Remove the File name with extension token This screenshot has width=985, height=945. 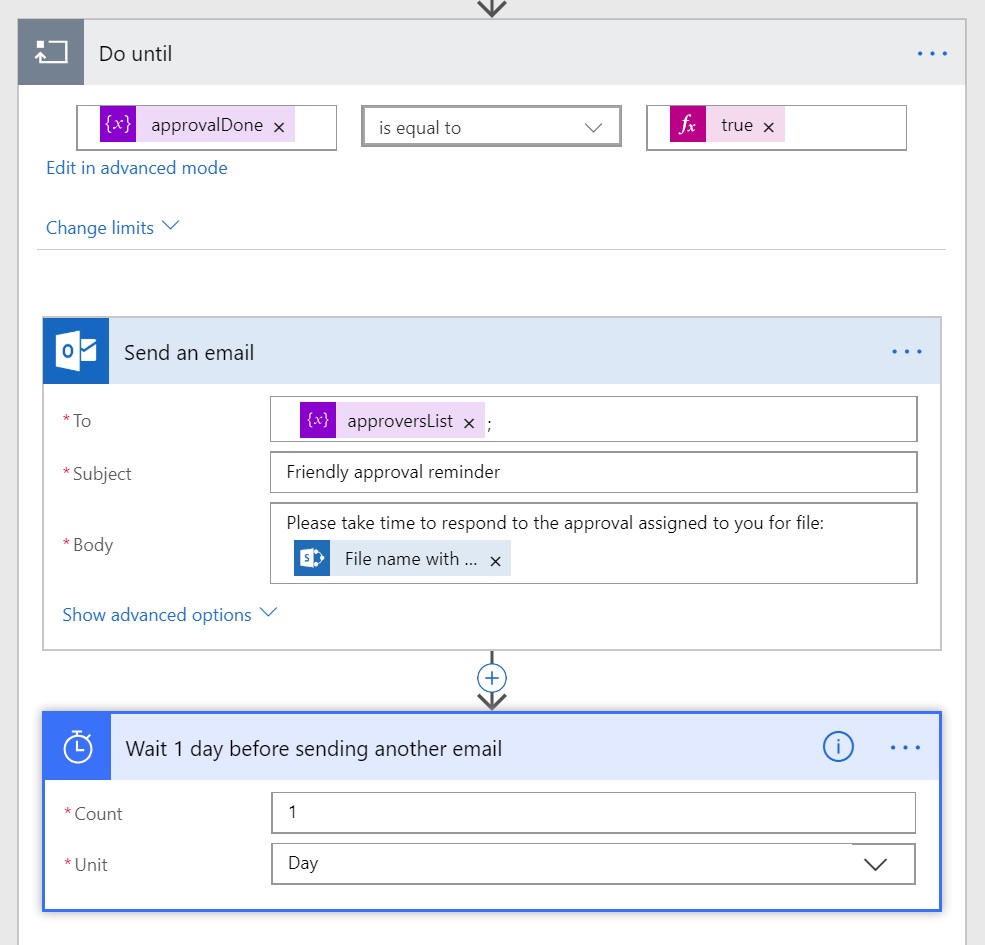tap(495, 561)
